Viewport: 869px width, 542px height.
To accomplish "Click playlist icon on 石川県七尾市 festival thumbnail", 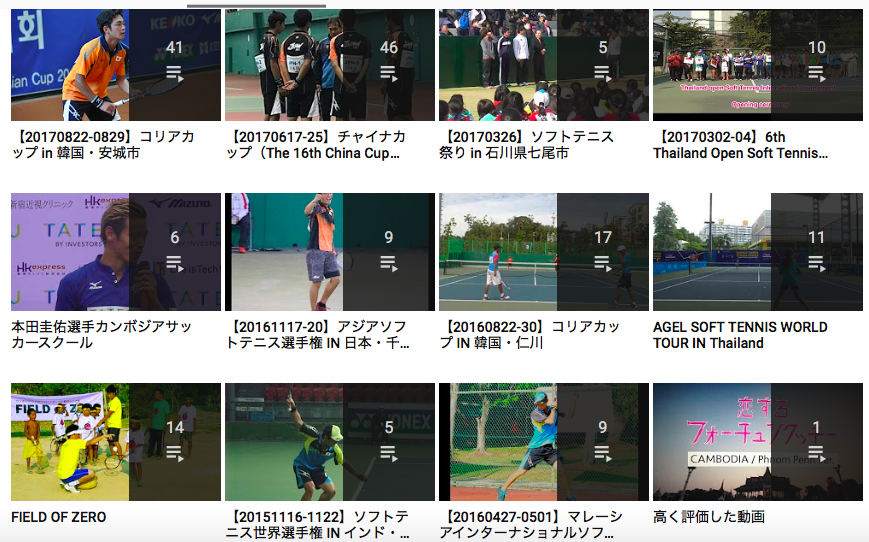I will (x=602, y=73).
